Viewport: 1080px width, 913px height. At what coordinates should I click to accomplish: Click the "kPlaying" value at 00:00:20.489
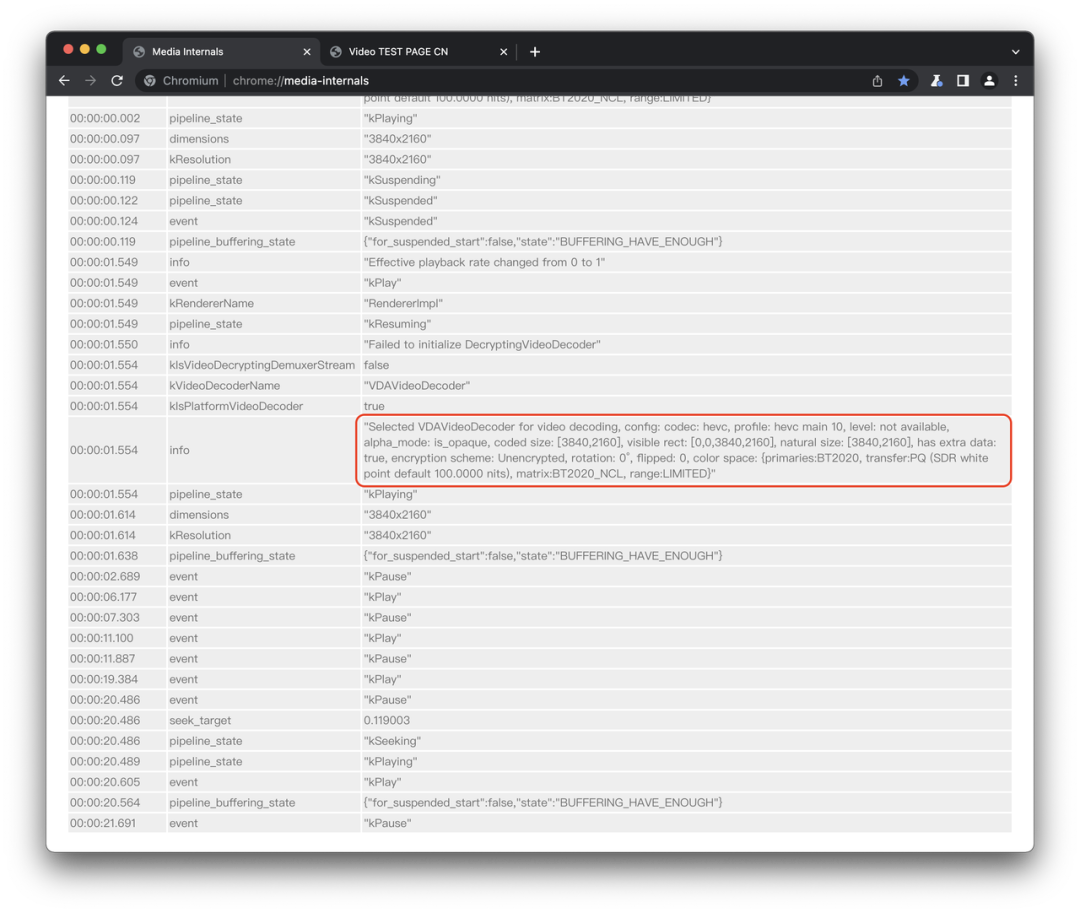coord(391,762)
